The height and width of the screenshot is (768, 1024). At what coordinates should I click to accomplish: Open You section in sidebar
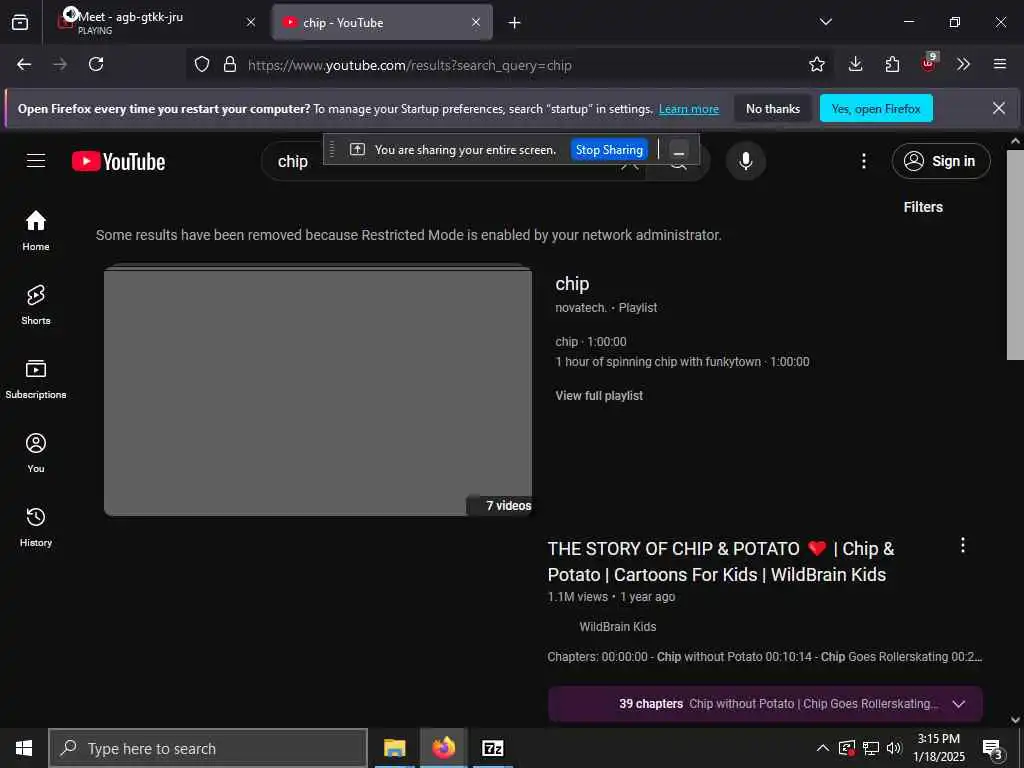click(36, 453)
